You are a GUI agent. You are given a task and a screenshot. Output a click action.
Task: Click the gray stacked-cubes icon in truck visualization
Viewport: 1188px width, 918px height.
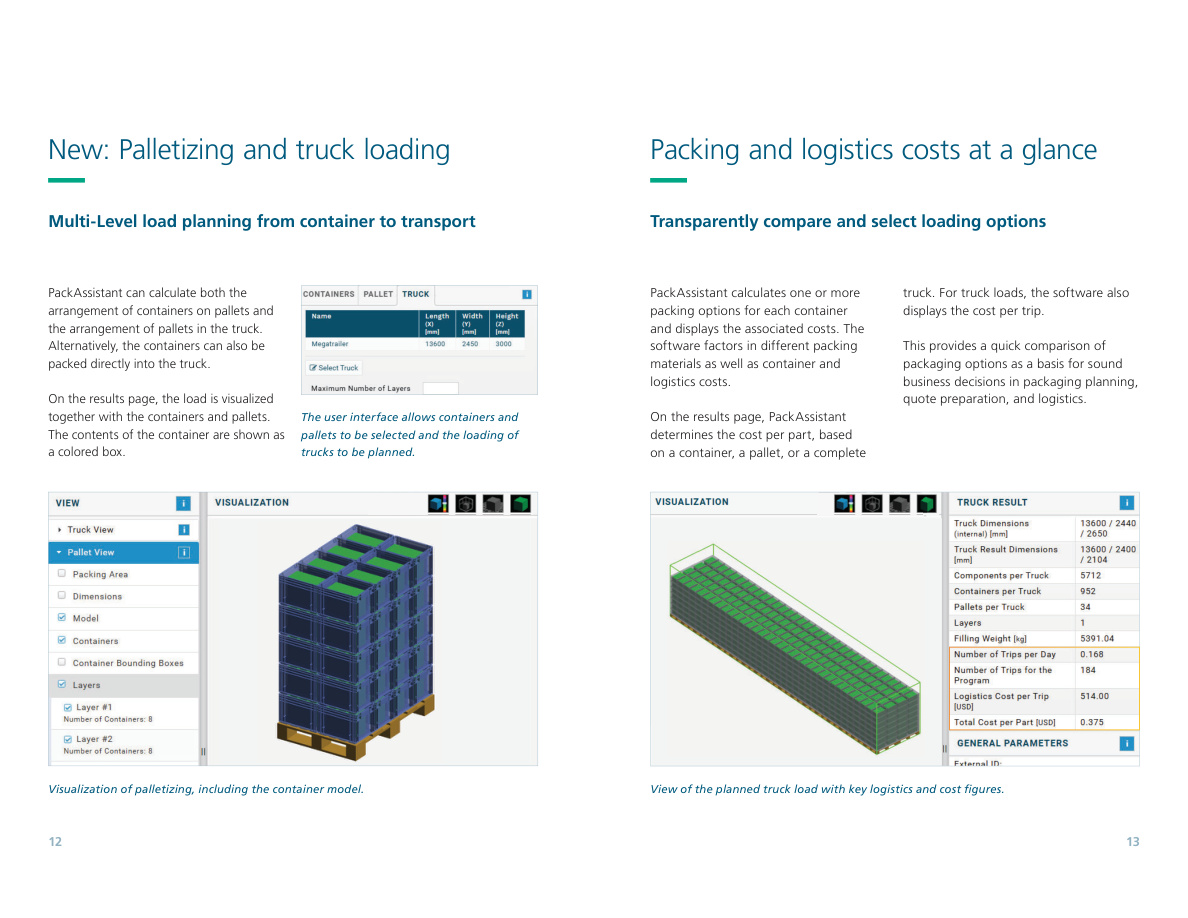899,504
